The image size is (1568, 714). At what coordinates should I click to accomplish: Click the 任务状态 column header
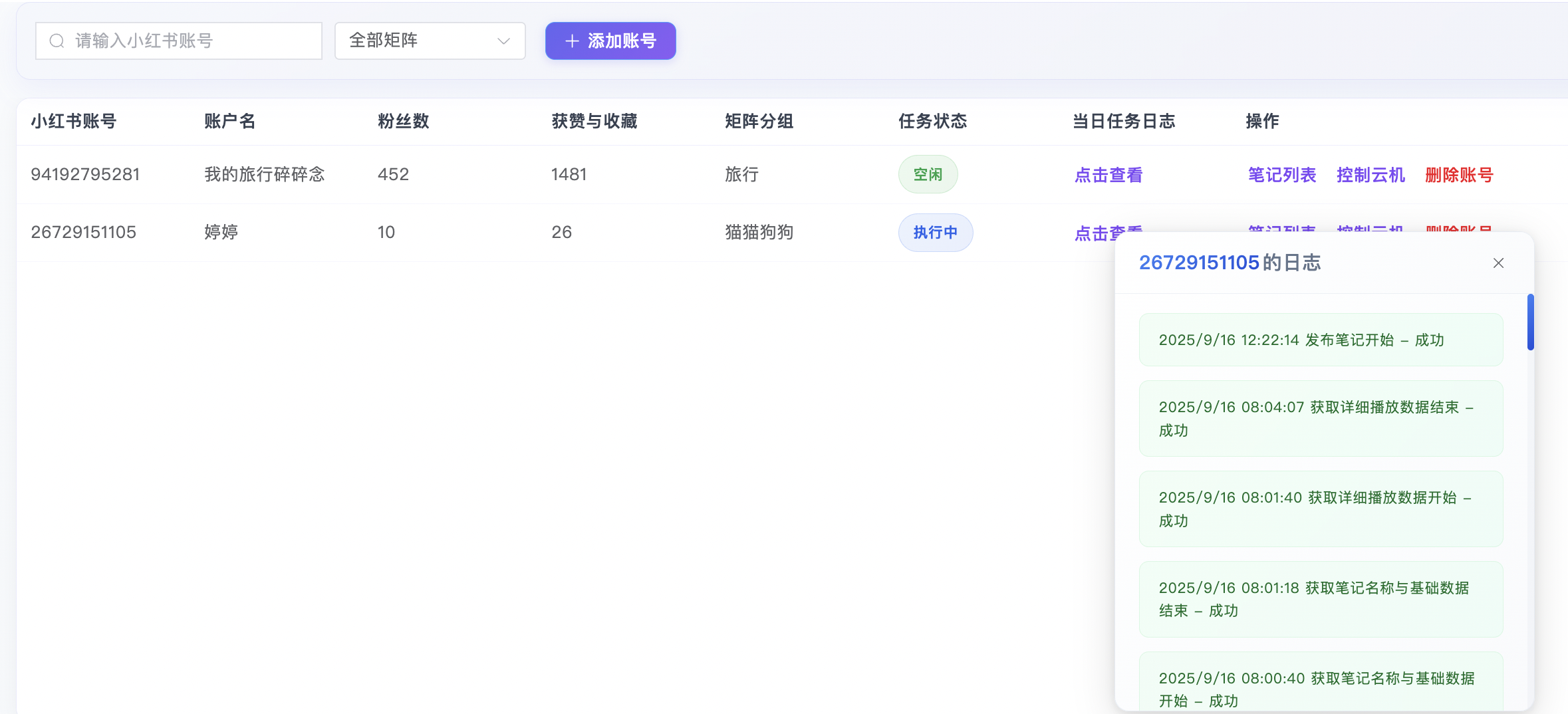coord(932,121)
